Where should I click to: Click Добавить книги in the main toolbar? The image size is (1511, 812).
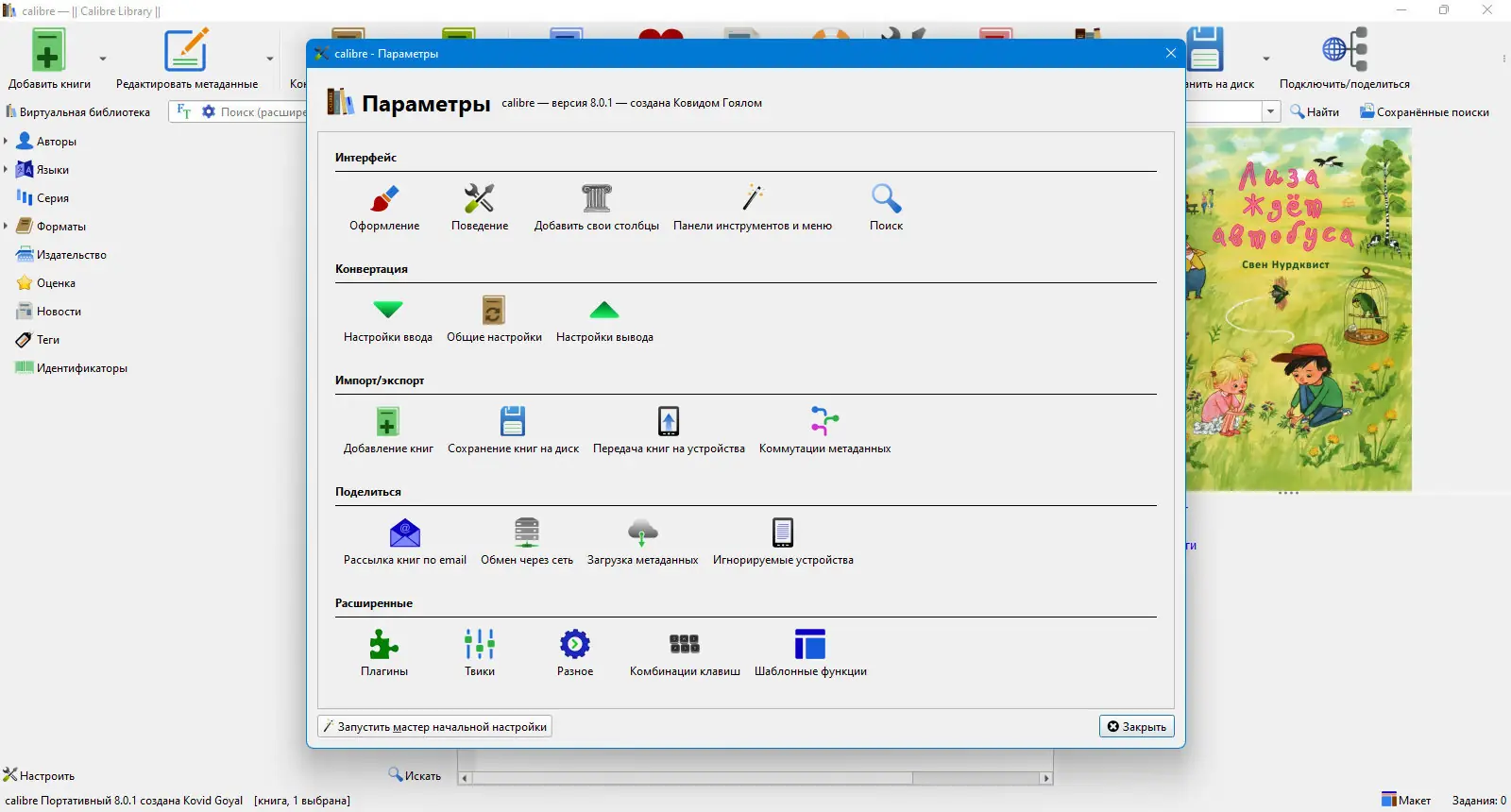(49, 59)
